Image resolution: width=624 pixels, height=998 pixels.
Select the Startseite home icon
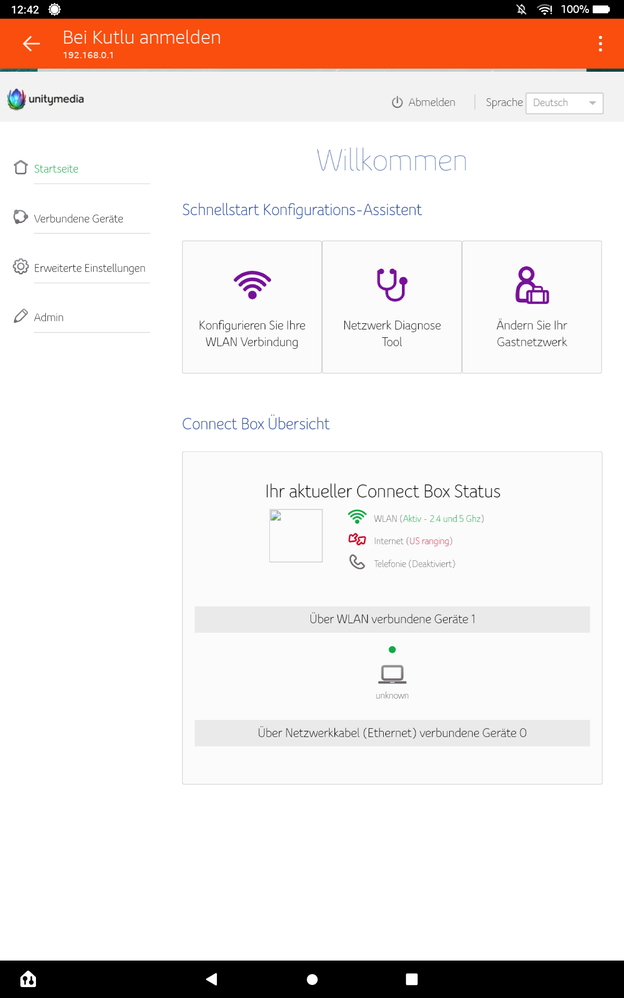pos(20,168)
